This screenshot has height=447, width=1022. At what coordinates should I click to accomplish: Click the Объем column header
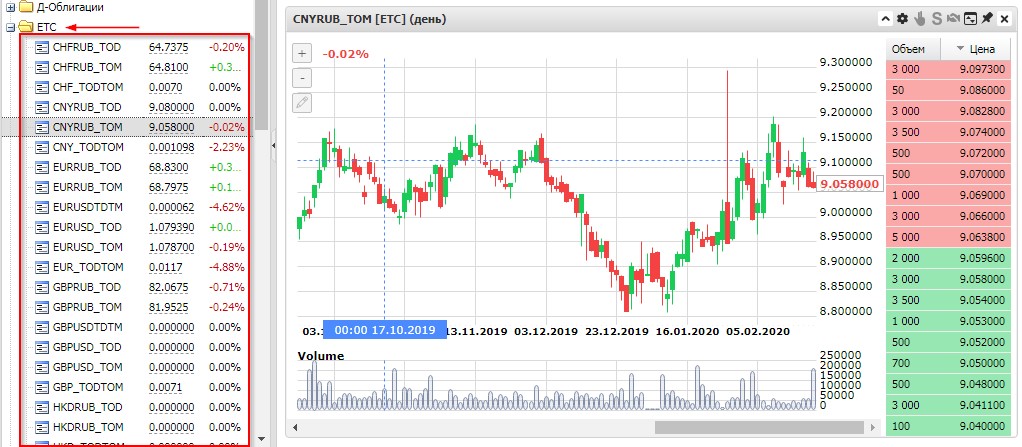coord(913,49)
